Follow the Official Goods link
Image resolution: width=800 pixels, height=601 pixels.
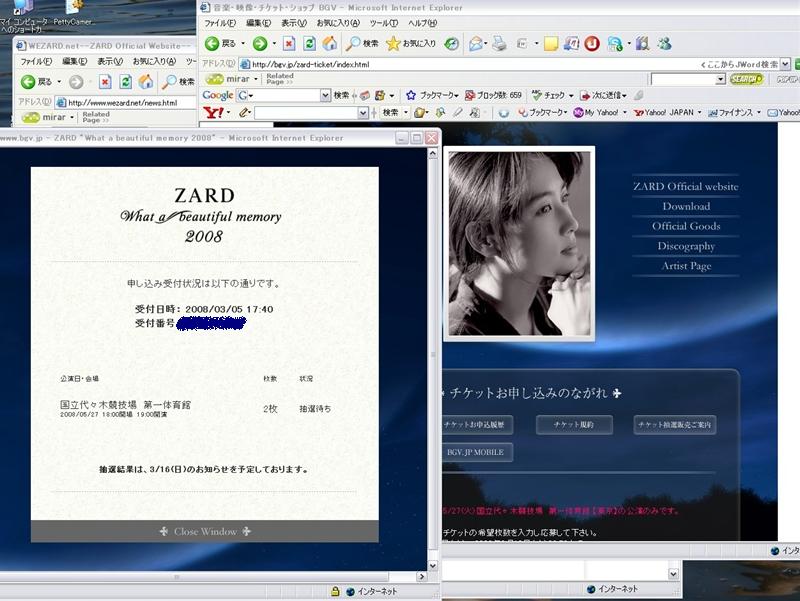[x=686, y=226]
